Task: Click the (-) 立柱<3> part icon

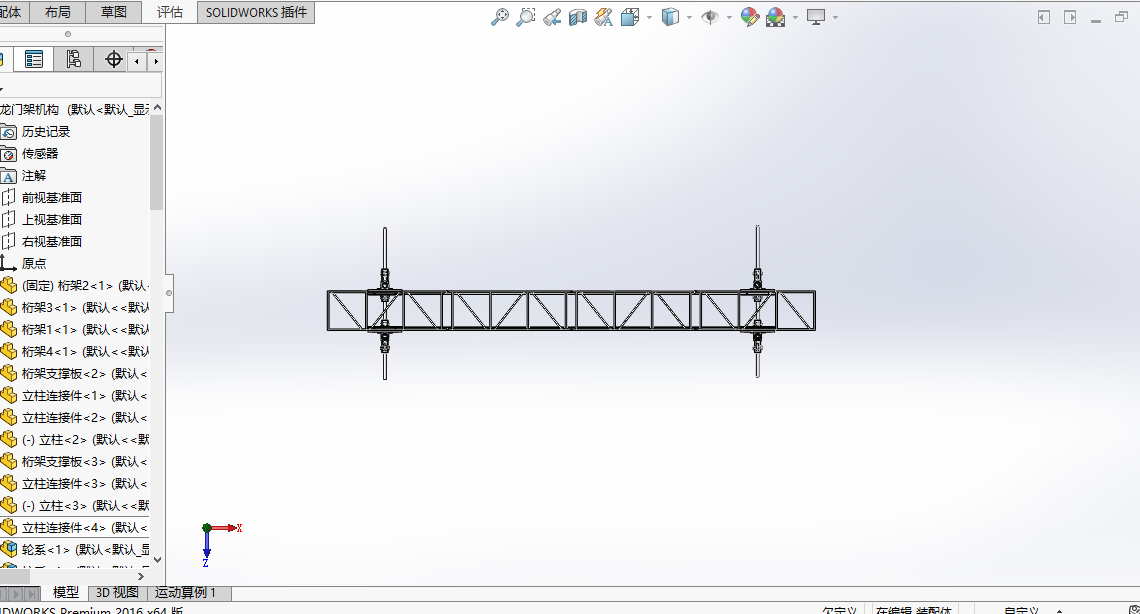Action: click(x=8, y=506)
